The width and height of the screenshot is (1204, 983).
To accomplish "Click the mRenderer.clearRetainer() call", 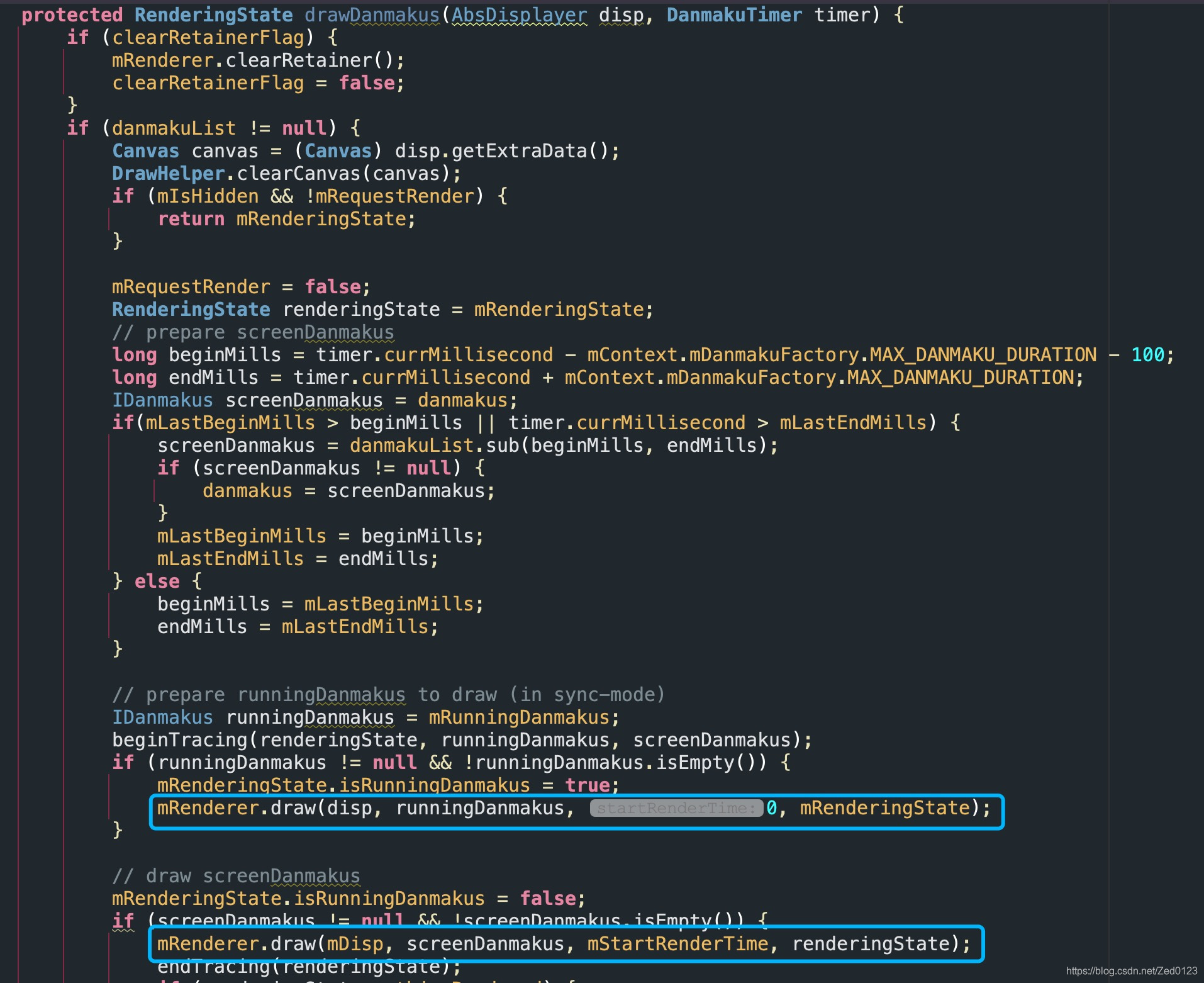I will click(258, 60).
